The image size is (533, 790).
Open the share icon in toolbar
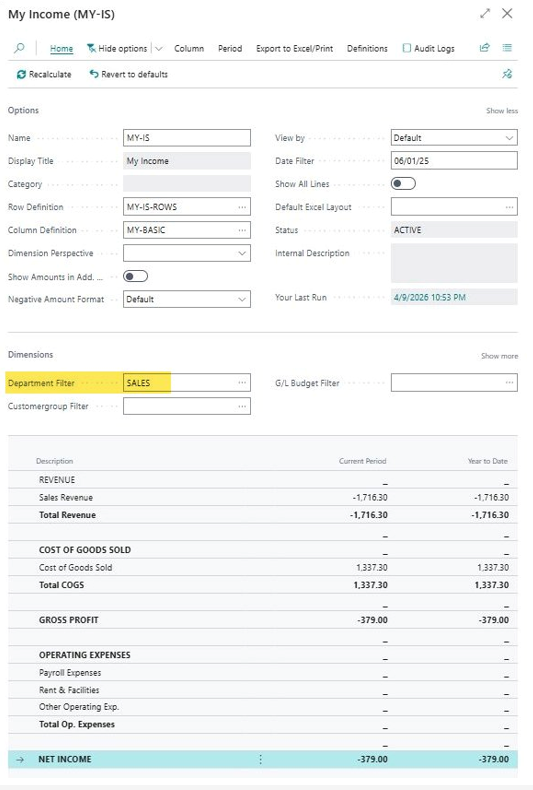[485, 48]
